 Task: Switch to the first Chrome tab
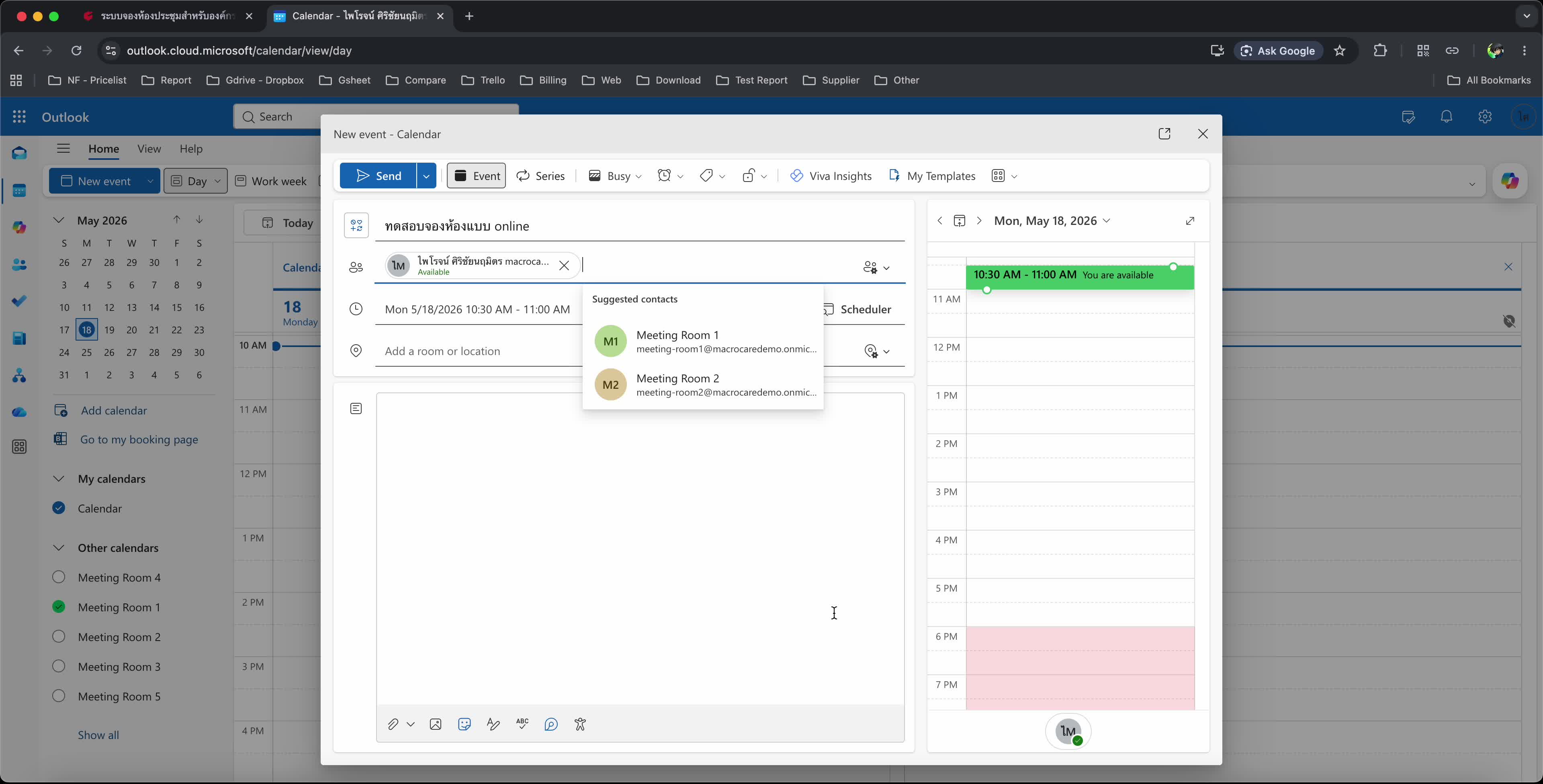(x=169, y=16)
